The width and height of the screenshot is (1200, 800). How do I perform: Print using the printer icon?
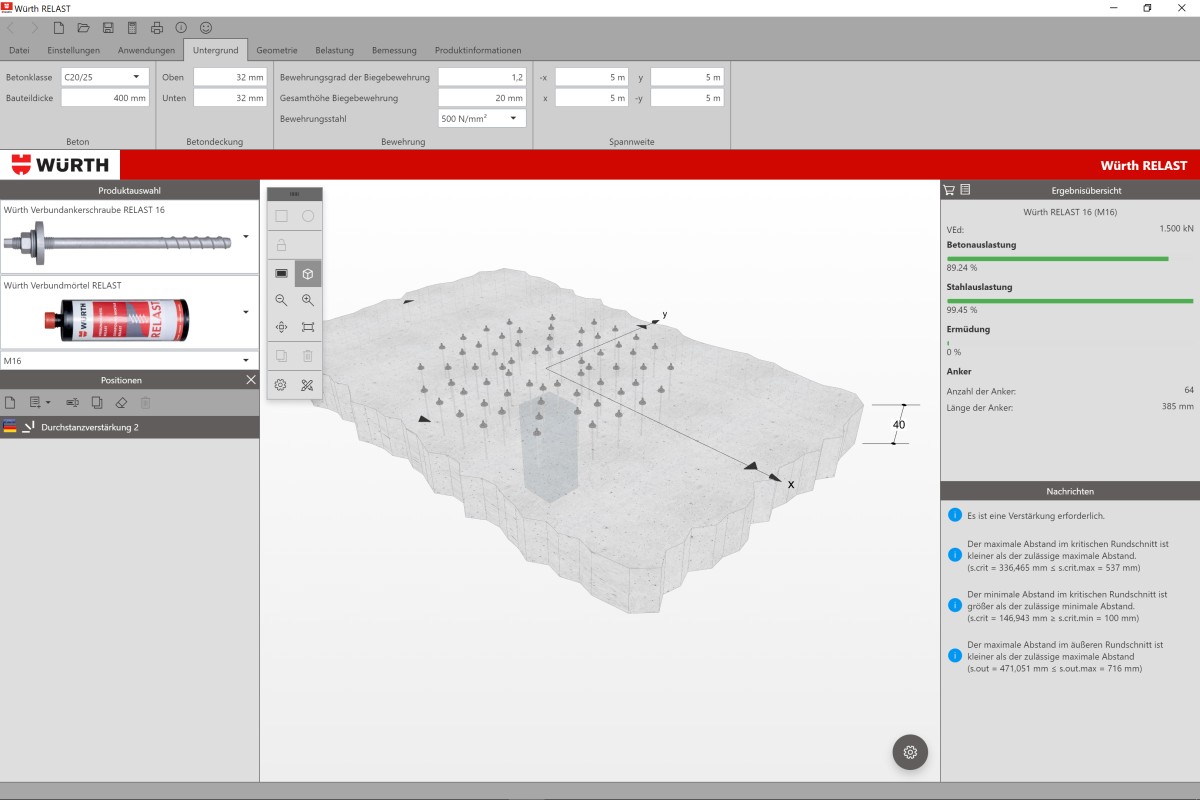point(157,28)
